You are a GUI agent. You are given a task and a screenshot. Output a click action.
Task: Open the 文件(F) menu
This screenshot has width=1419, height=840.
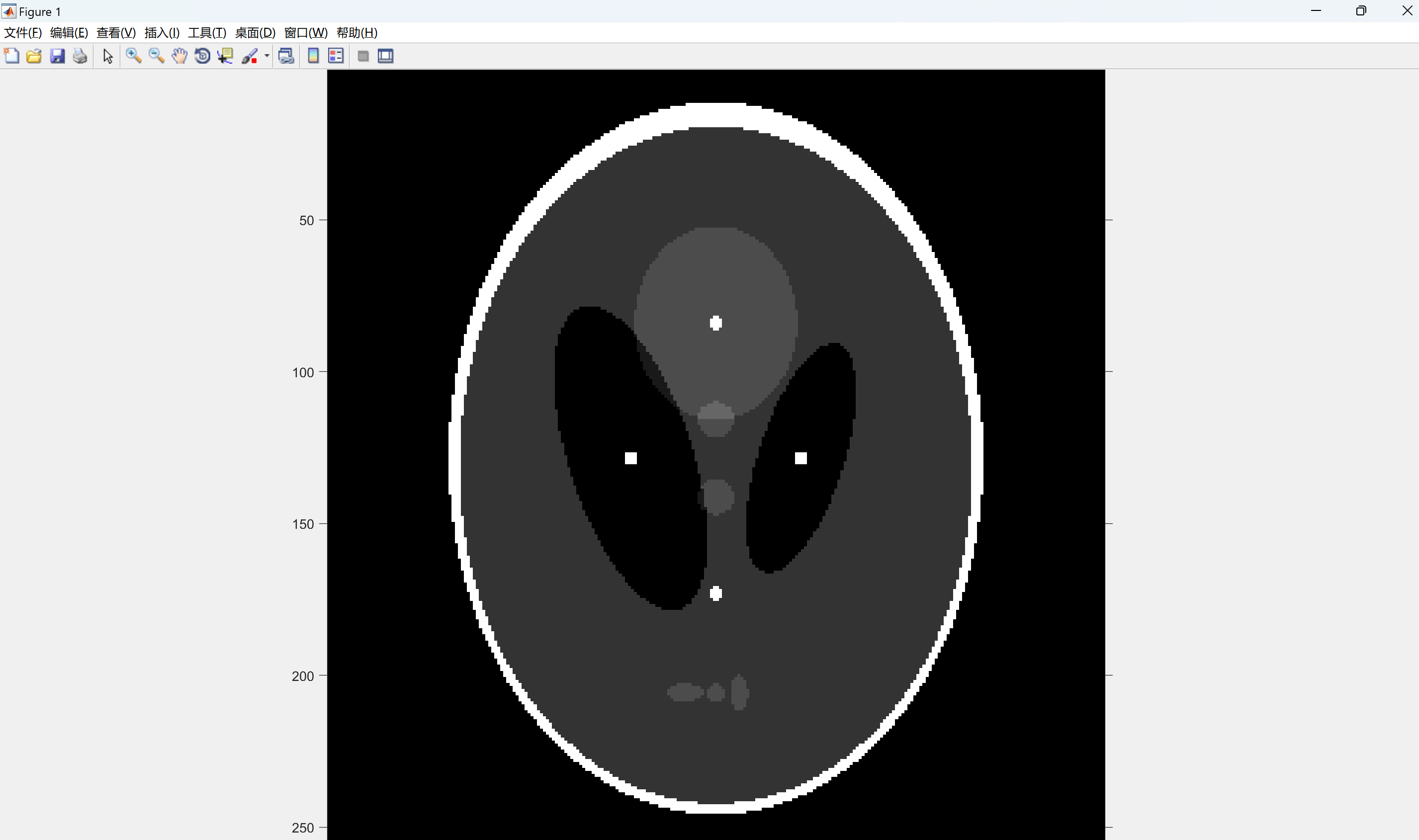pyautogui.click(x=23, y=33)
